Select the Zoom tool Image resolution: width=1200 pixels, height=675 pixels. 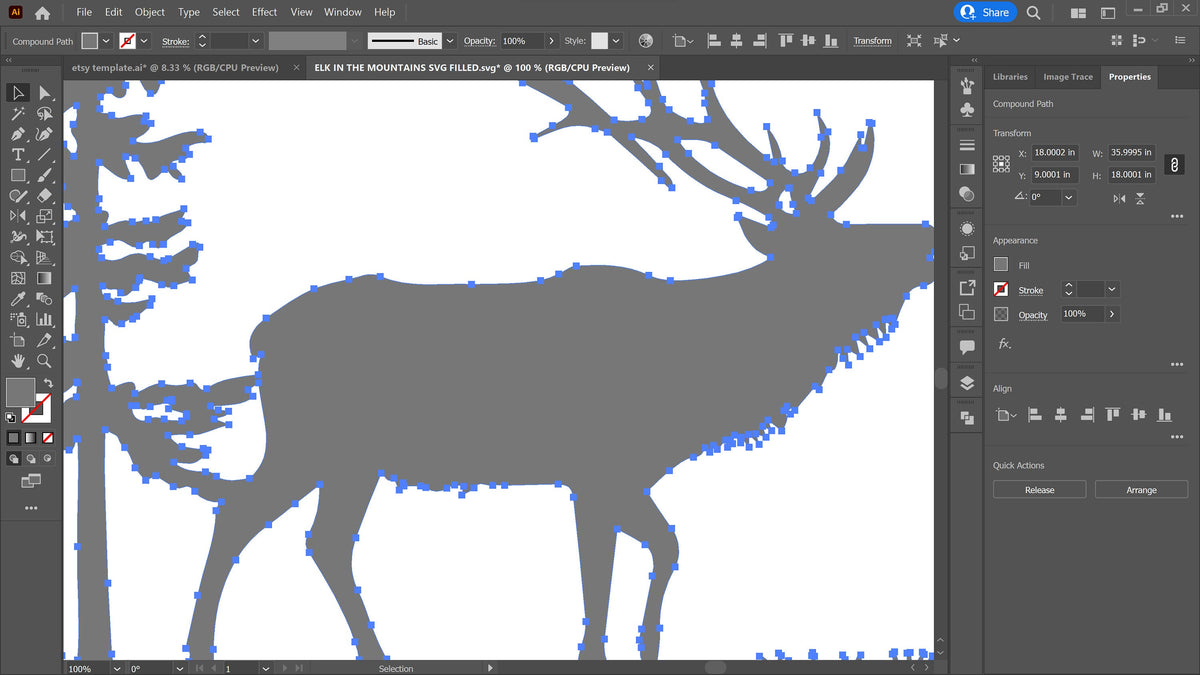44,361
